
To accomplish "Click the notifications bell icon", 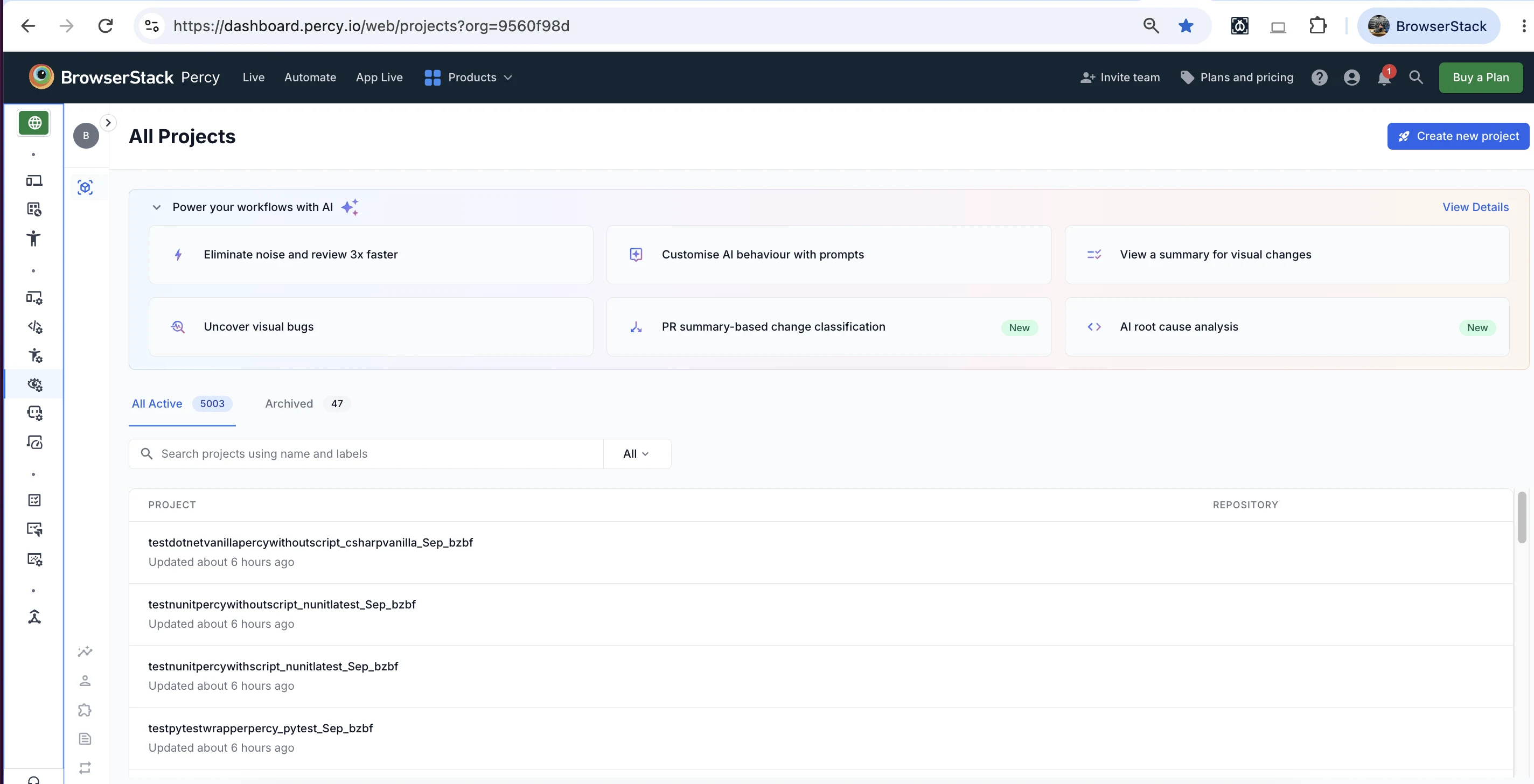I will pos(1384,78).
